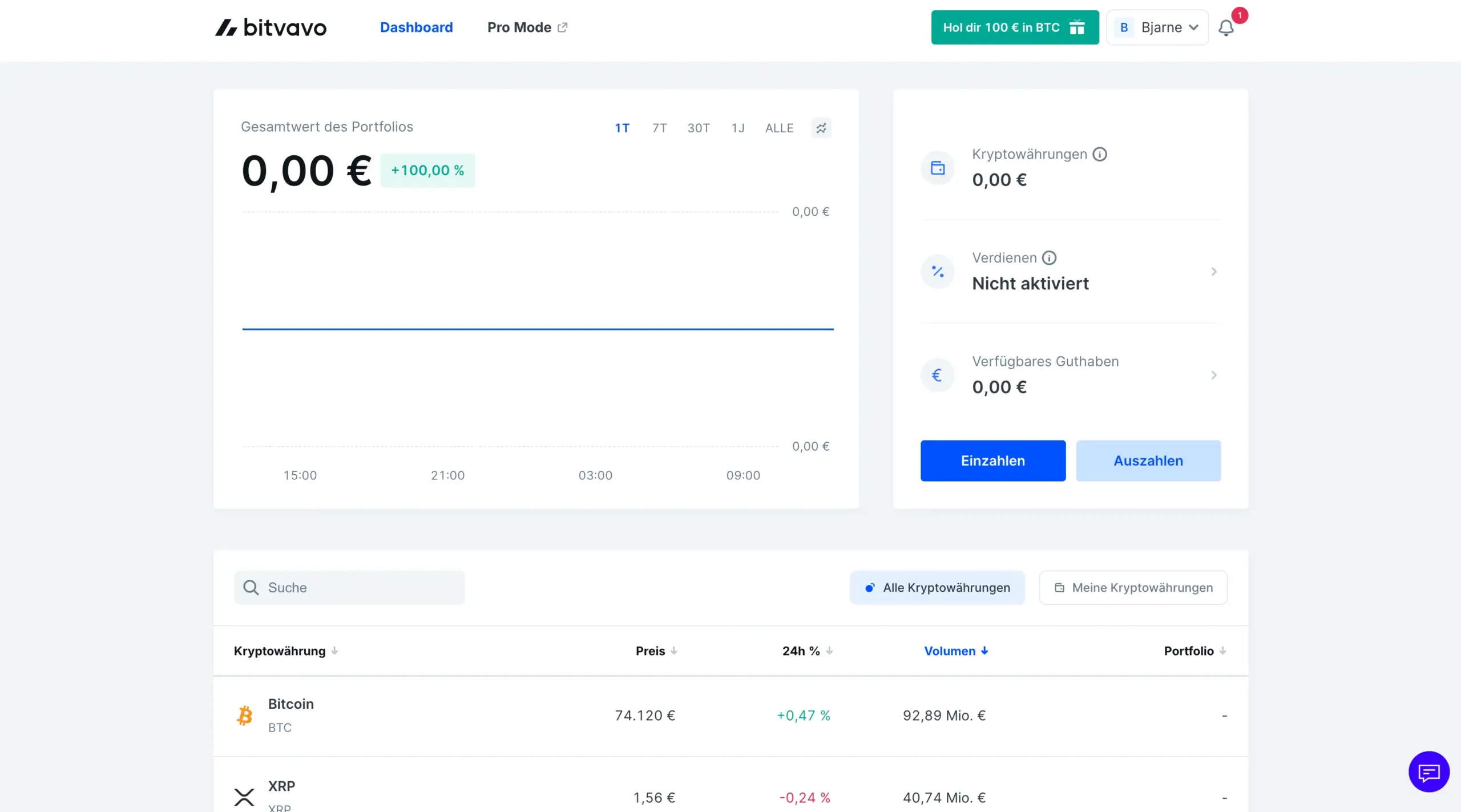This screenshot has width=1461, height=812.
Task: Click the Bitcoin coin icon
Action: point(244,715)
